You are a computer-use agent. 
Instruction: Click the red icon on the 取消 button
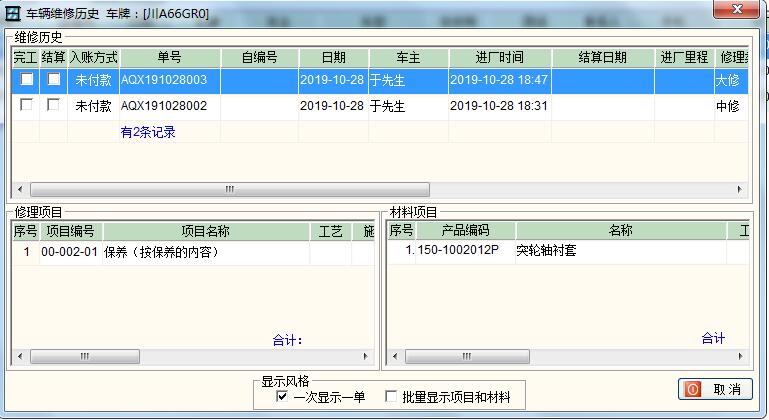coord(692,389)
